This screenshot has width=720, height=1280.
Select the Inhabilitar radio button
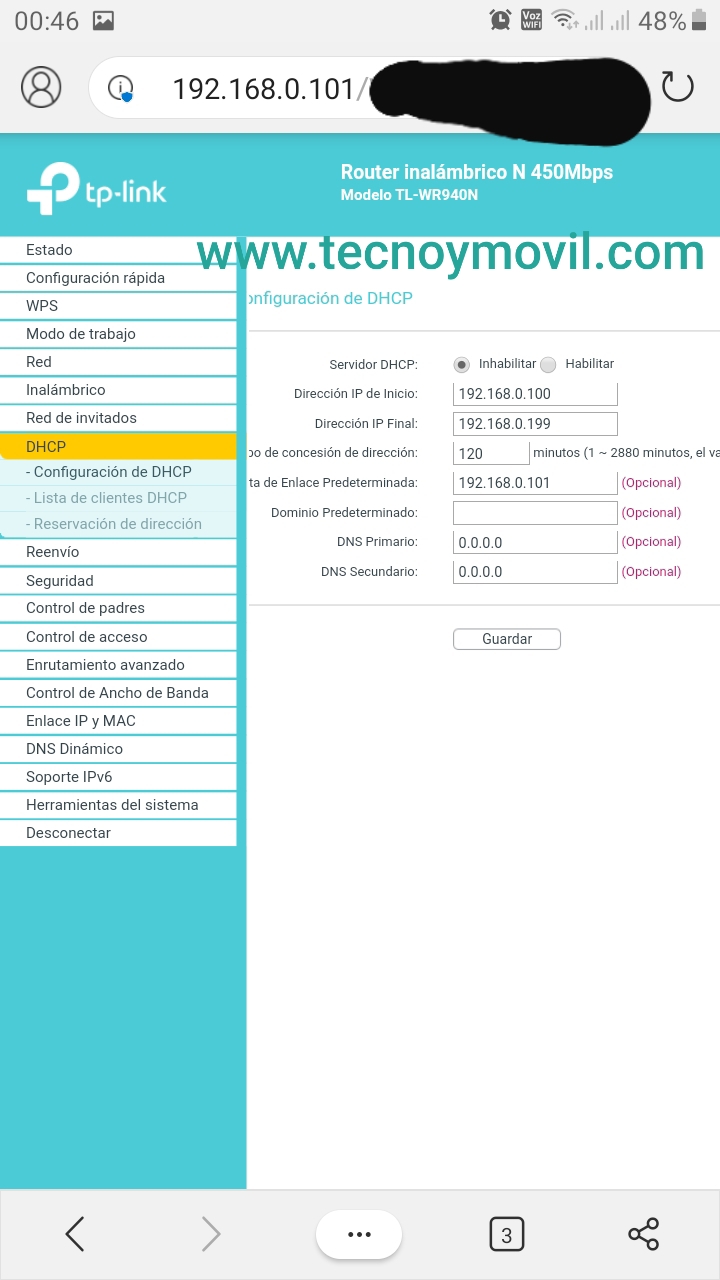click(x=461, y=364)
